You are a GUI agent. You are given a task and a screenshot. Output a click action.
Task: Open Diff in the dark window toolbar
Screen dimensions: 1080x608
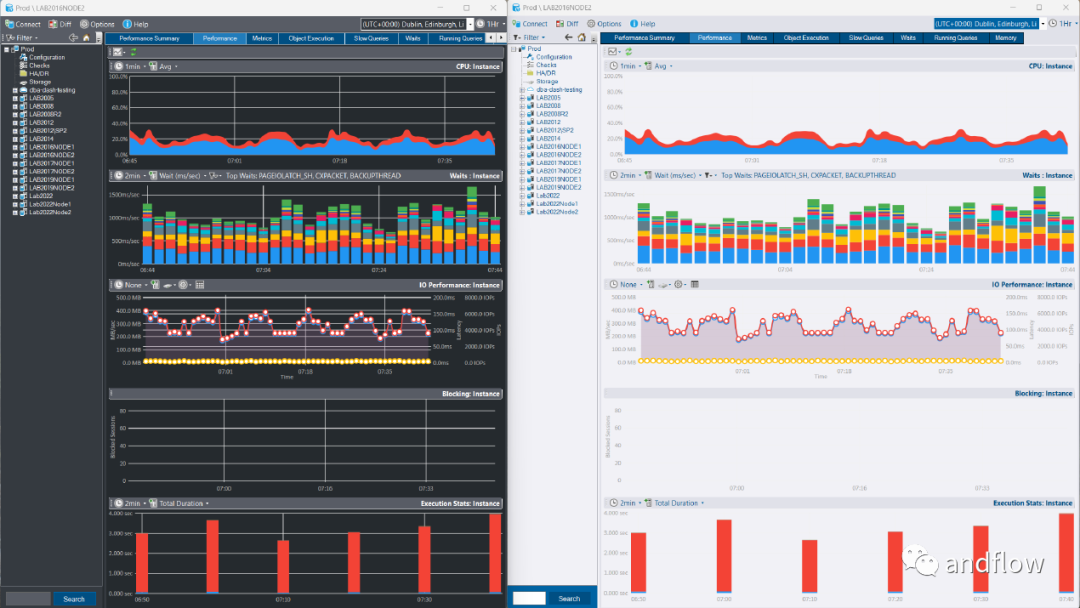[60, 24]
